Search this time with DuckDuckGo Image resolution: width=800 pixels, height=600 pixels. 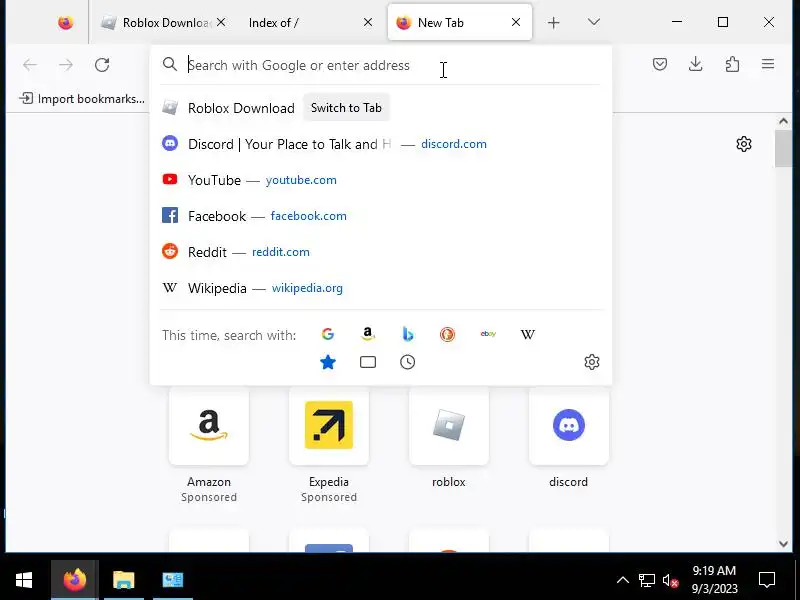click(x=447, y=334)
